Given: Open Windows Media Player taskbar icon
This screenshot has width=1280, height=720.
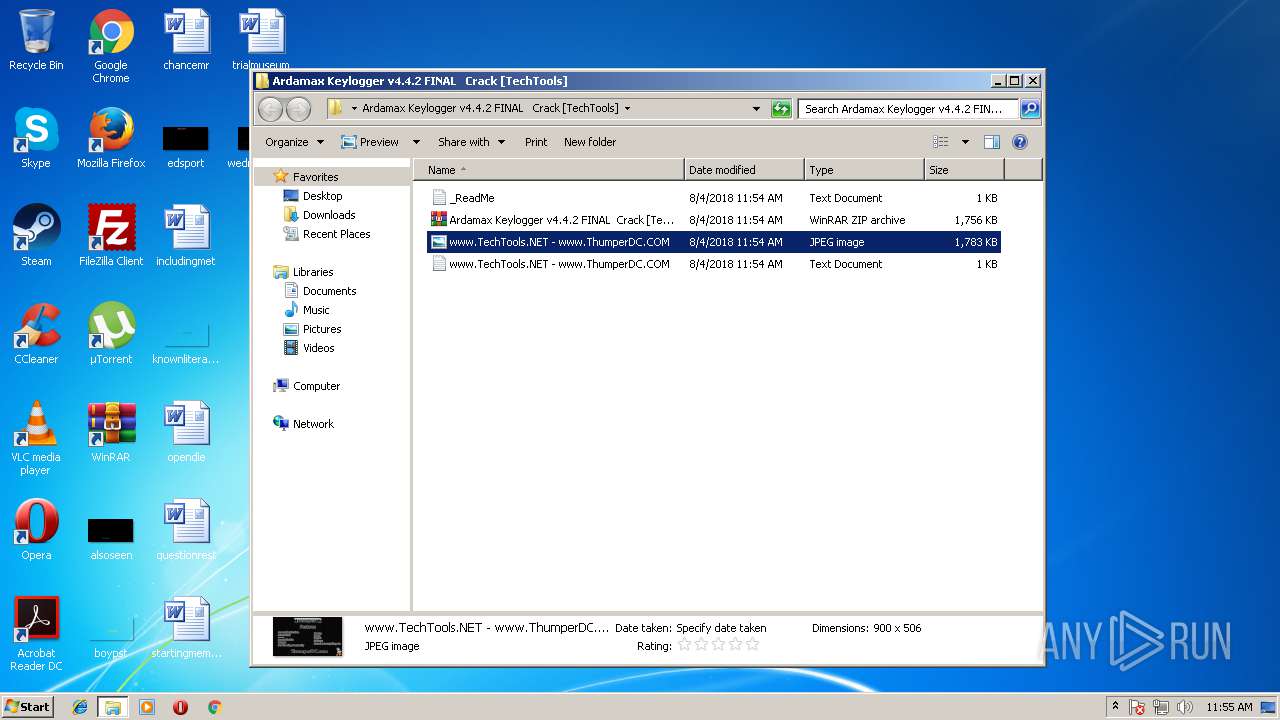Looking at the screenshot, I should (x=147, y=707).
